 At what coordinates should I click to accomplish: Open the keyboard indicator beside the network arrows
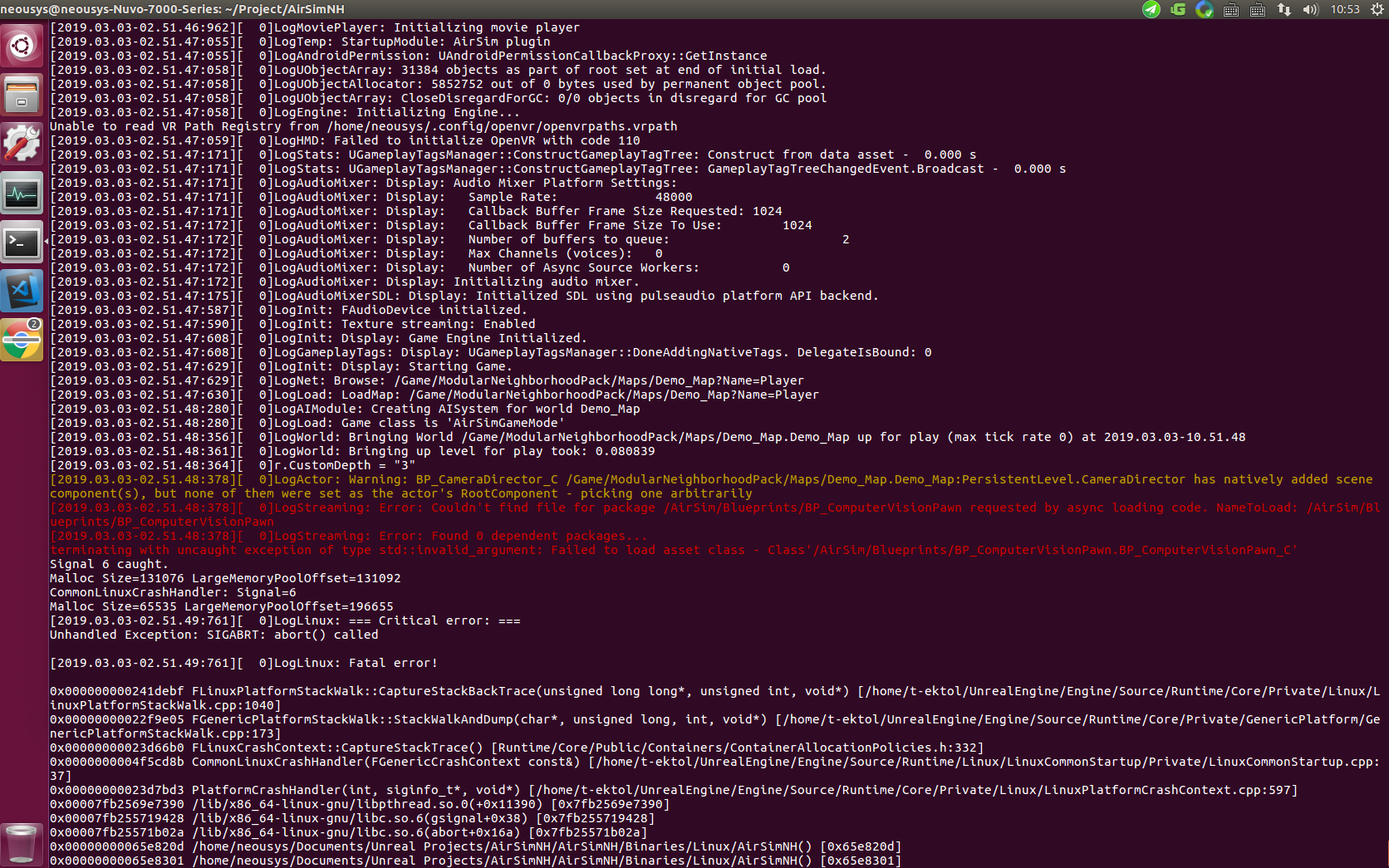click(1258, 10)
